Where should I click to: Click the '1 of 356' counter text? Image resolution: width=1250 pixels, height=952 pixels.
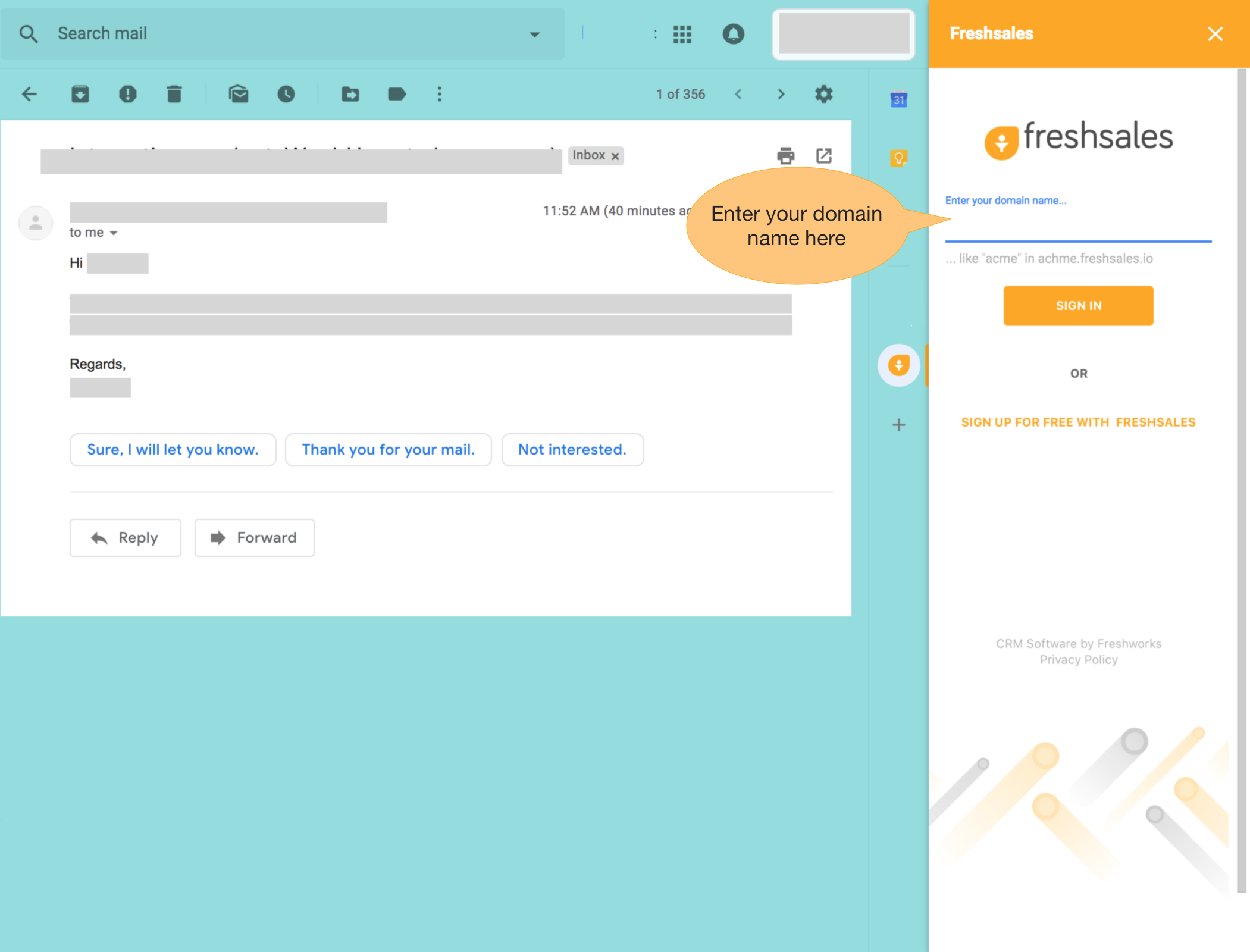pyautogui.click(x=681, y=94)
